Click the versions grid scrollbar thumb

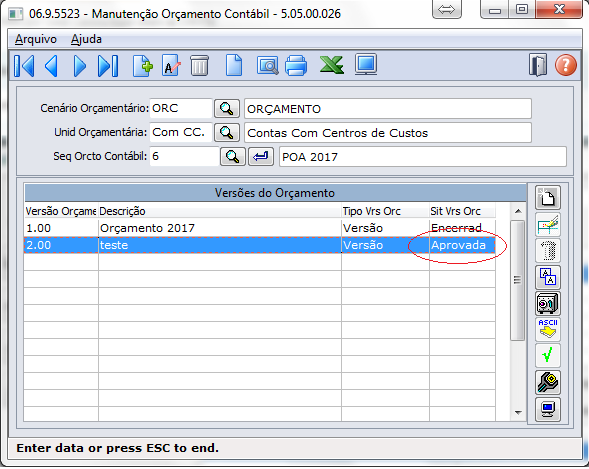tap(518, 280)
